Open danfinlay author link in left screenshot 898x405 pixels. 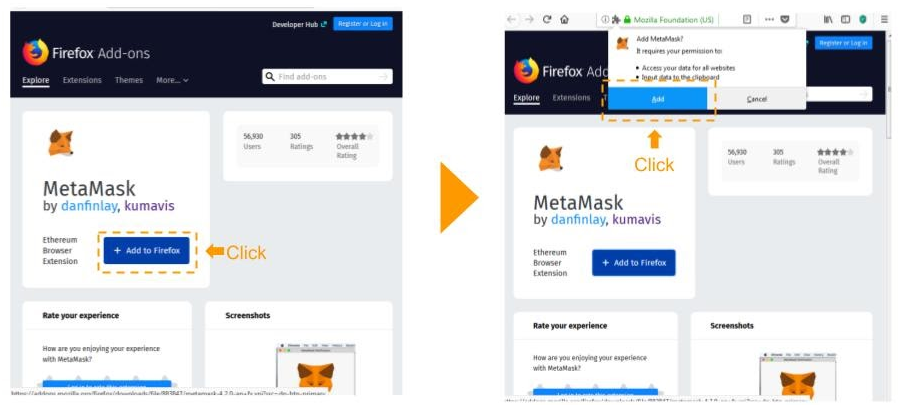(89, 206)
